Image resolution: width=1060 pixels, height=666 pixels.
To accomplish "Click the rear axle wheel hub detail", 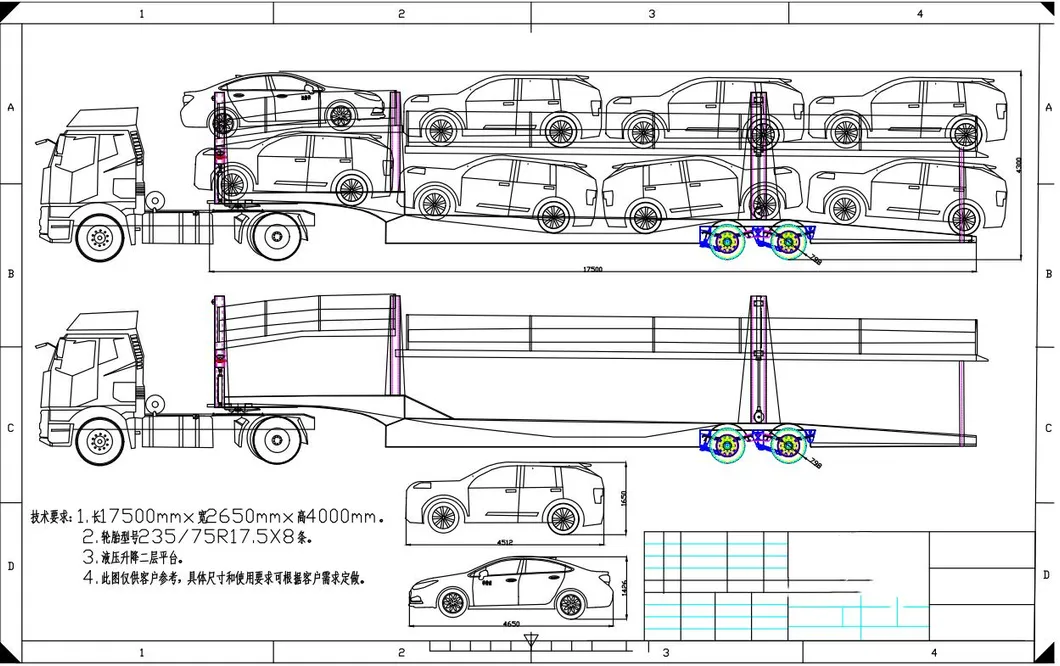I will click(x=725, y=240).
